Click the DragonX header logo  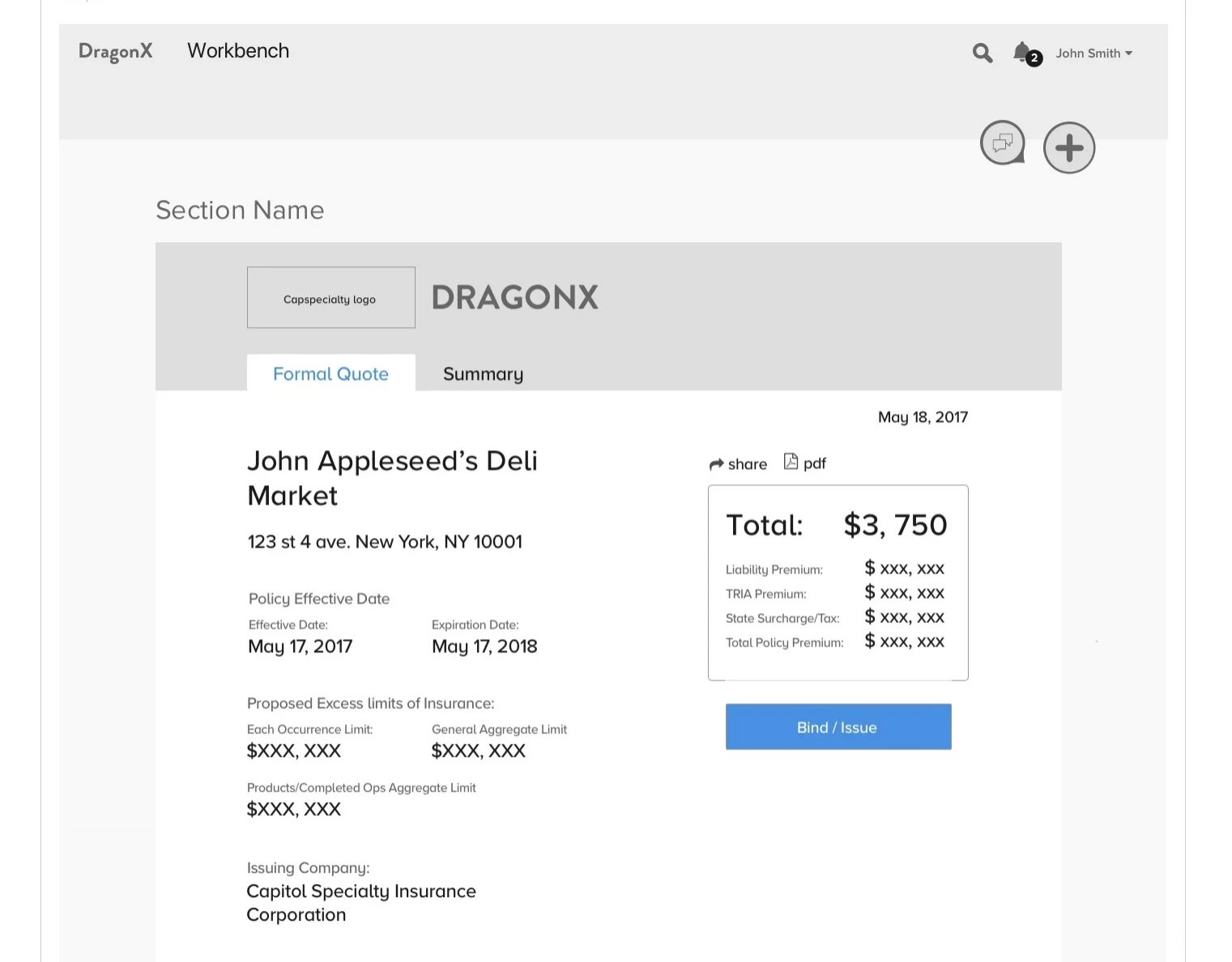116,52
